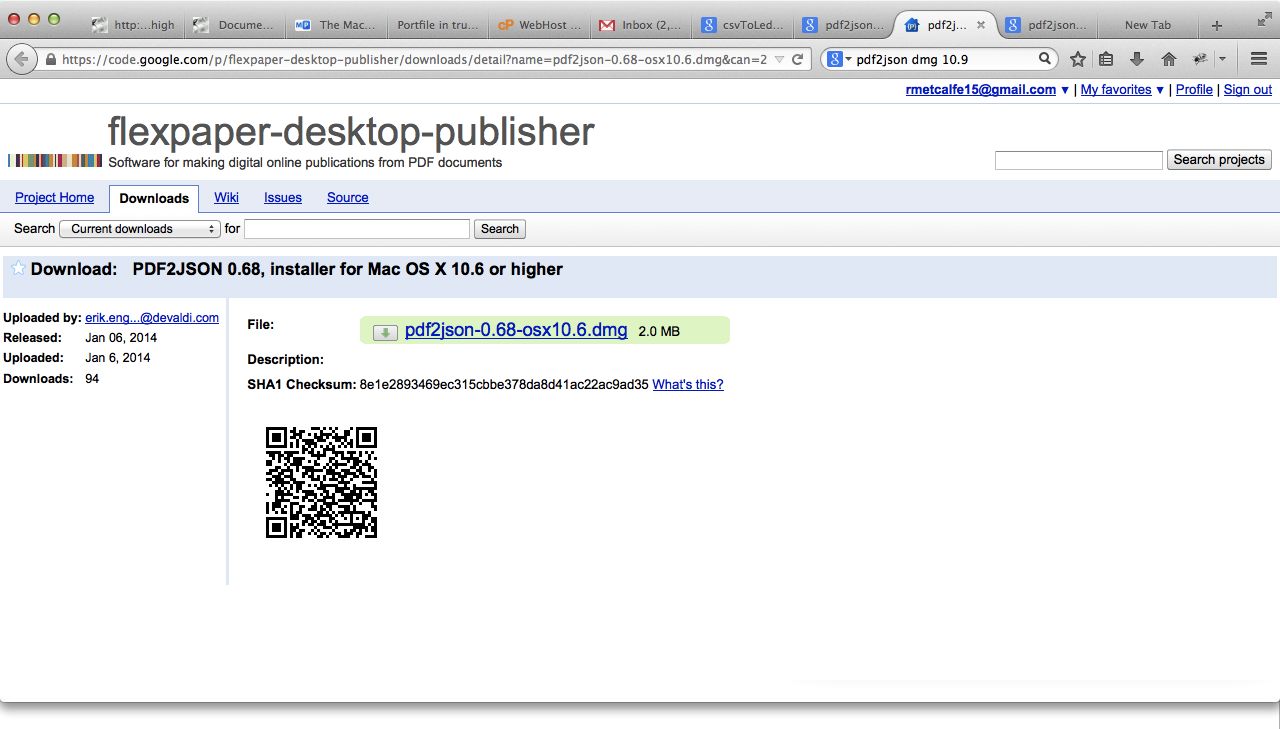Open the Current downloads dropdown

click(140, 229)
